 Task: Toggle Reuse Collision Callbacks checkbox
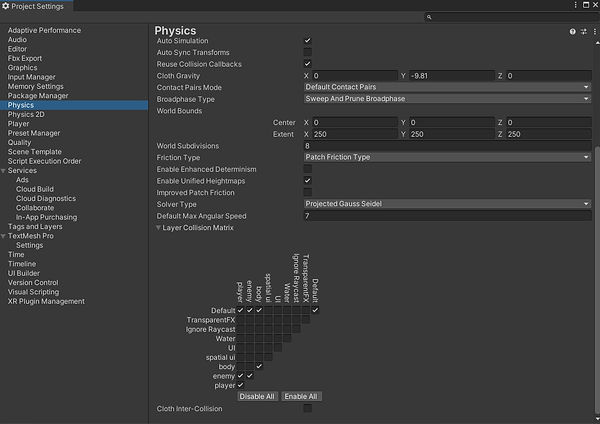[307, 64]
